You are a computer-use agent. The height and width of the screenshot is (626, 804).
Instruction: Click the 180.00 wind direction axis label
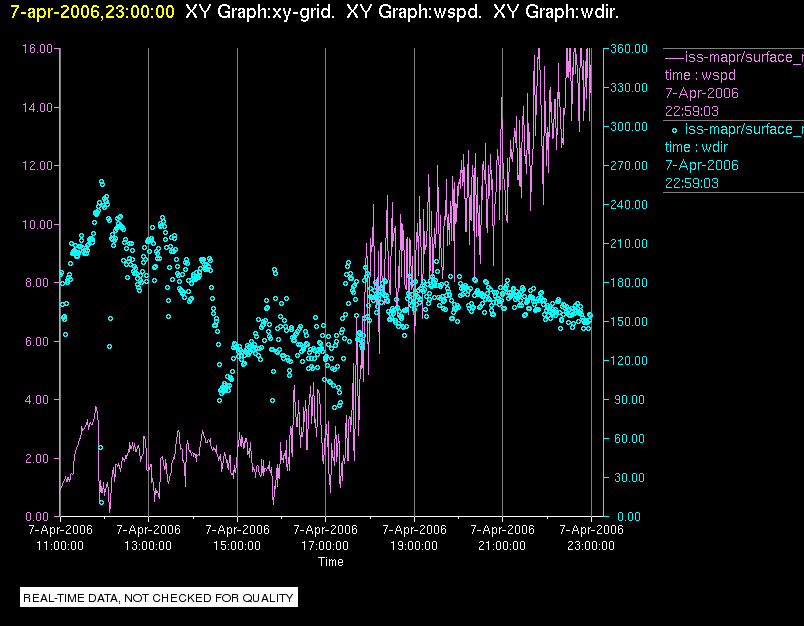click(x=629, y=282)
